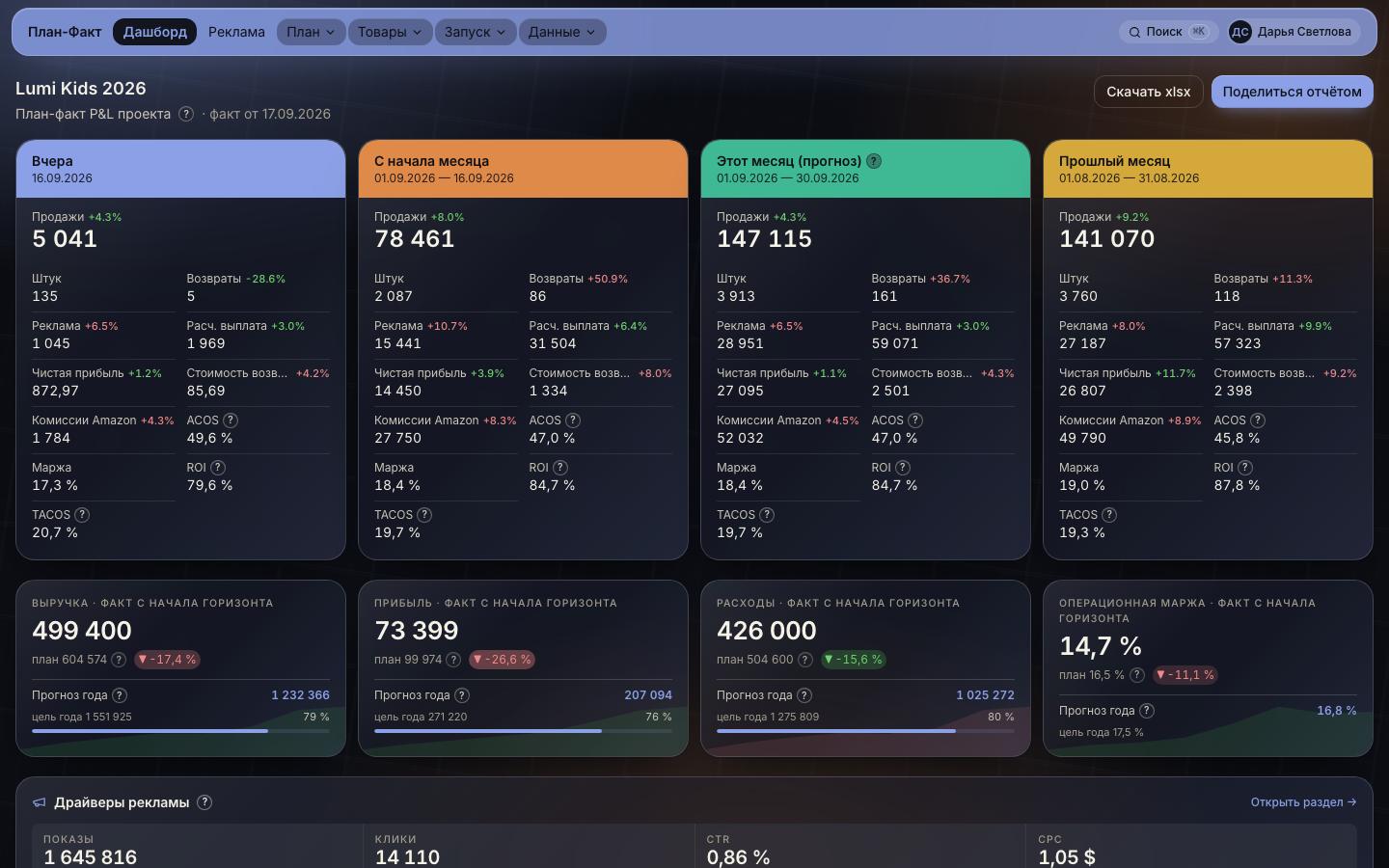Click help icon on Этот месяц (прогноз) header
1389x868 pixels.
click(874, 161)
